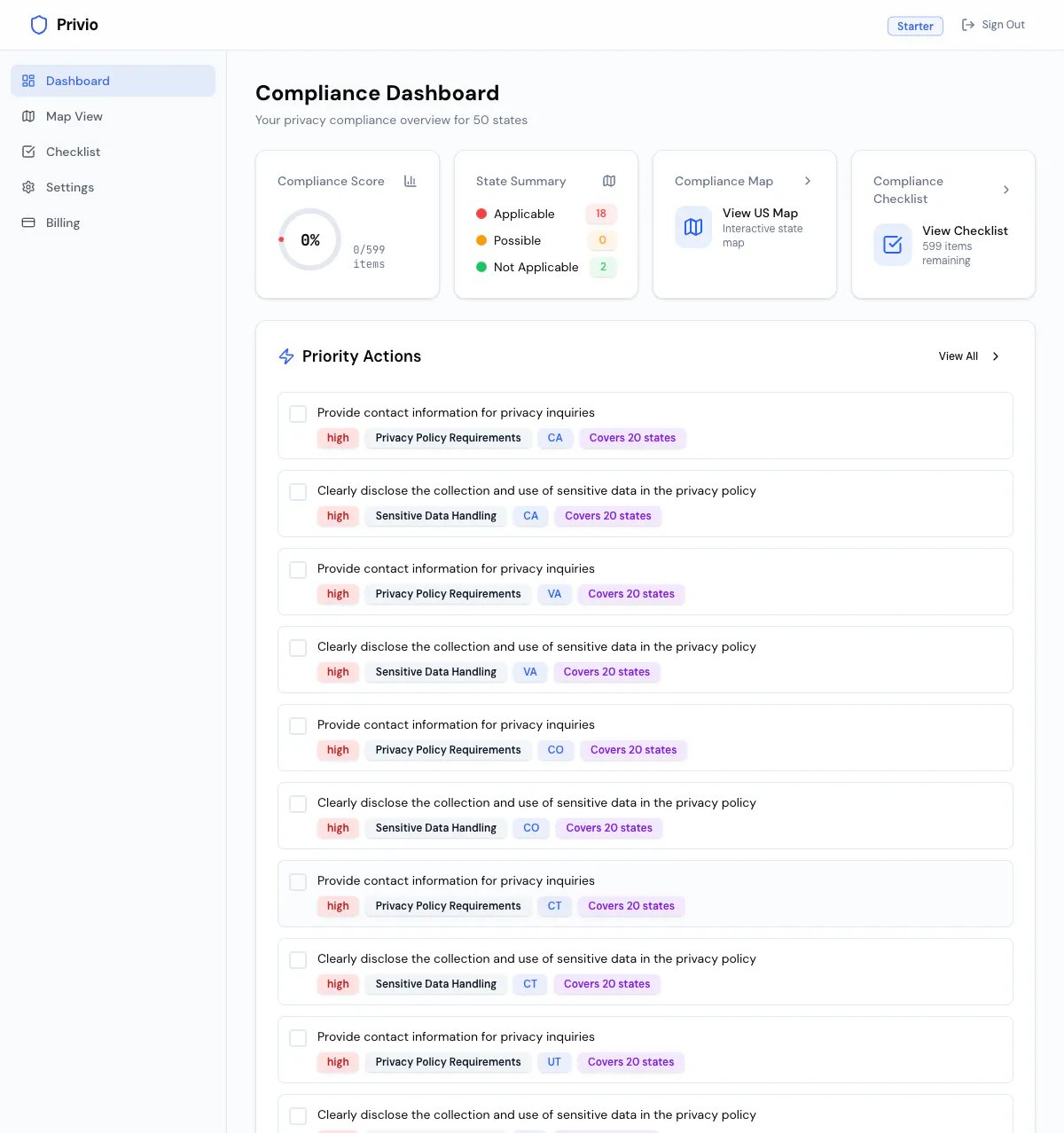Click Sensitive Data Handling tag for CO row
Screen dimensions: 1064x1133
coord(435,828)
